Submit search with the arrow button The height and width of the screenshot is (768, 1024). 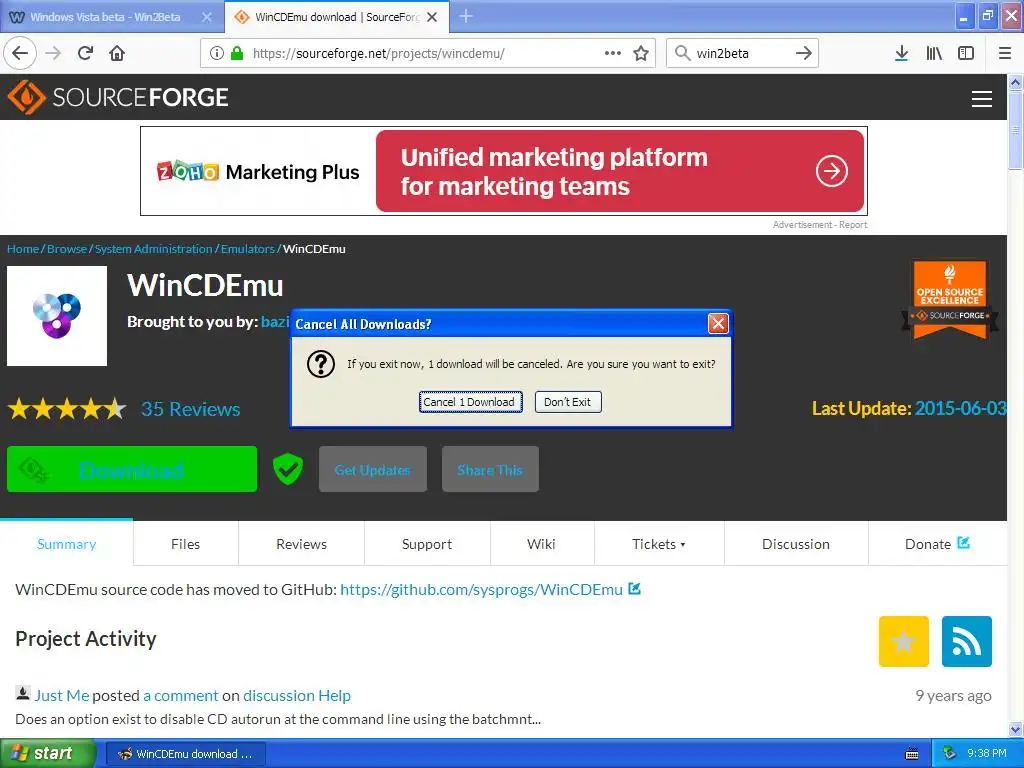(804, 53)
